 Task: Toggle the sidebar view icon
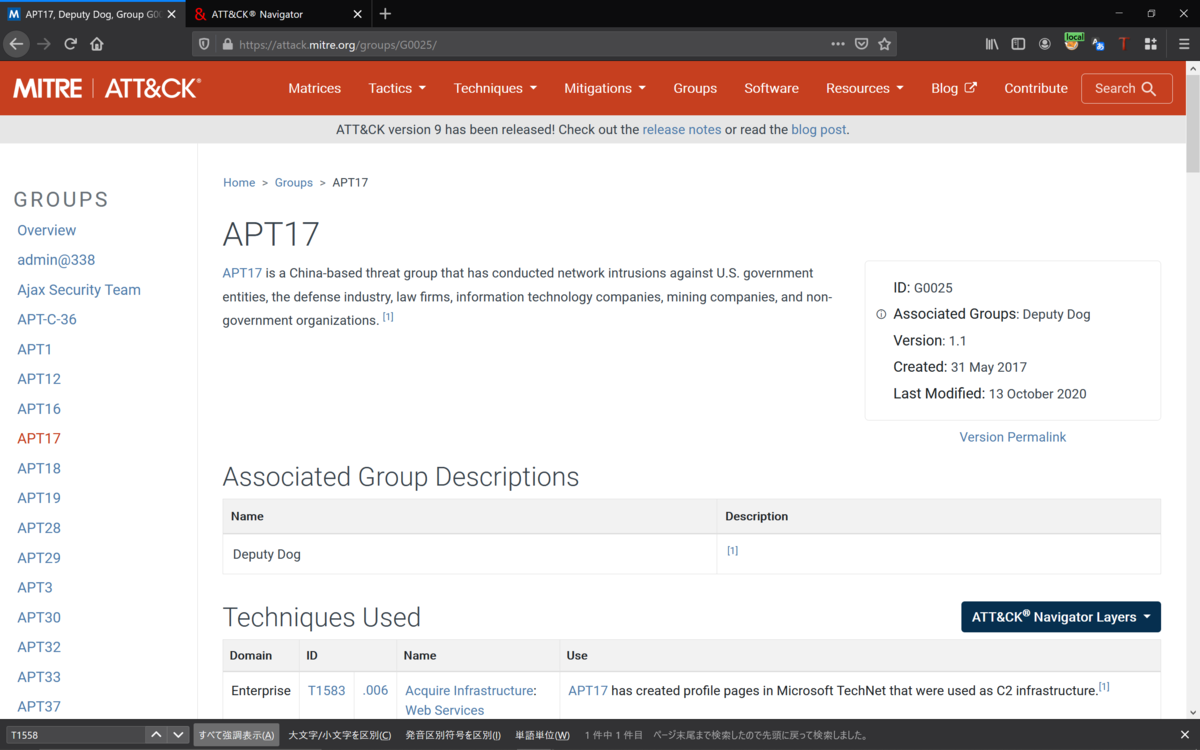pyautogui.click(x=1018, y=44)
